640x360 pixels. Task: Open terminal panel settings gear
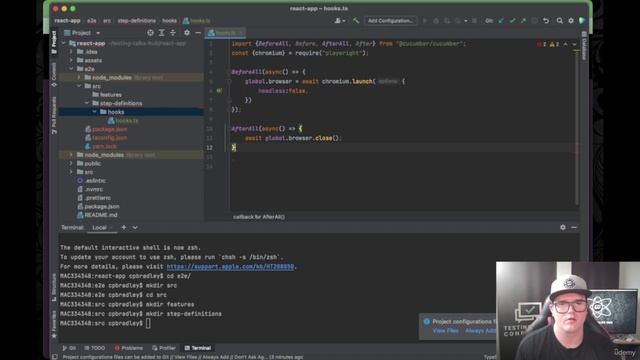coord(563,227)
